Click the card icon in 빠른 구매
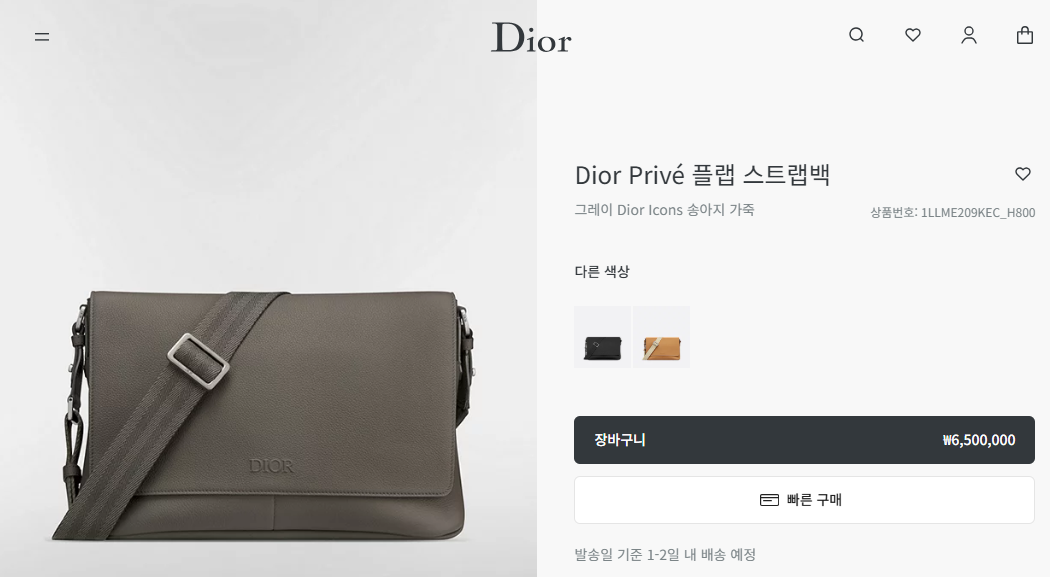Screen dimensions: 1050x577 769,500
